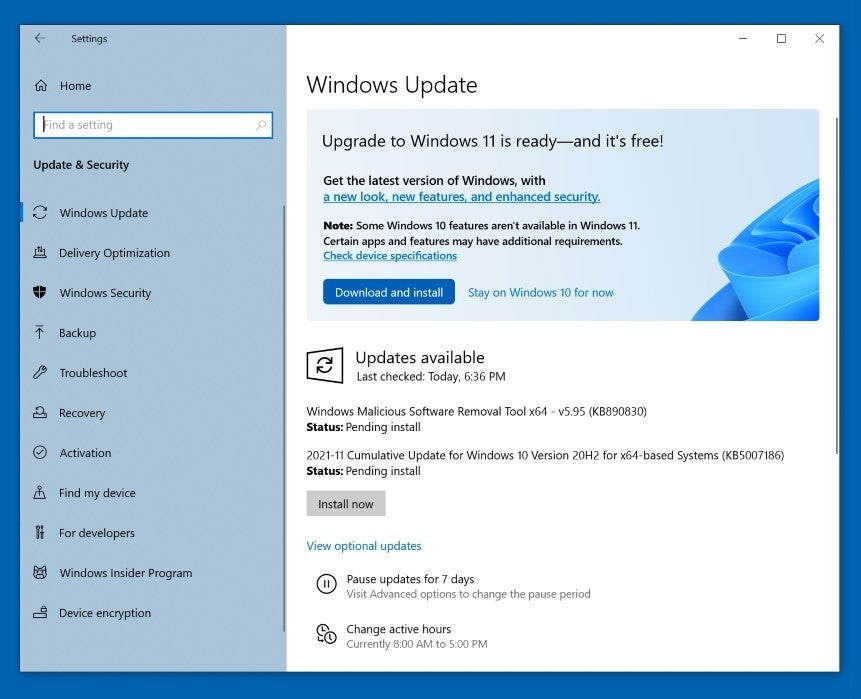
Task: Open Windows Insider Program page
Action: [126, 573]
